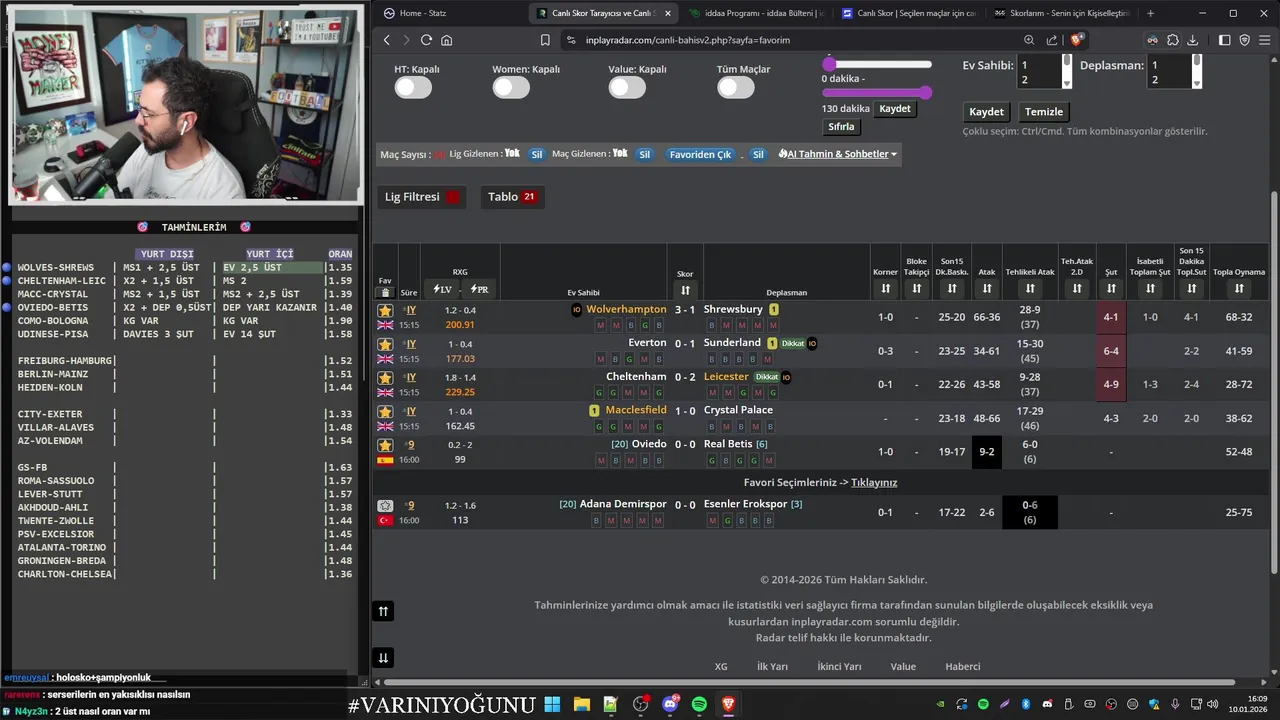The width and height of the screenshot is (1280, 720).
Task: Open the Tablo 21 button
Action: [512, 197]
